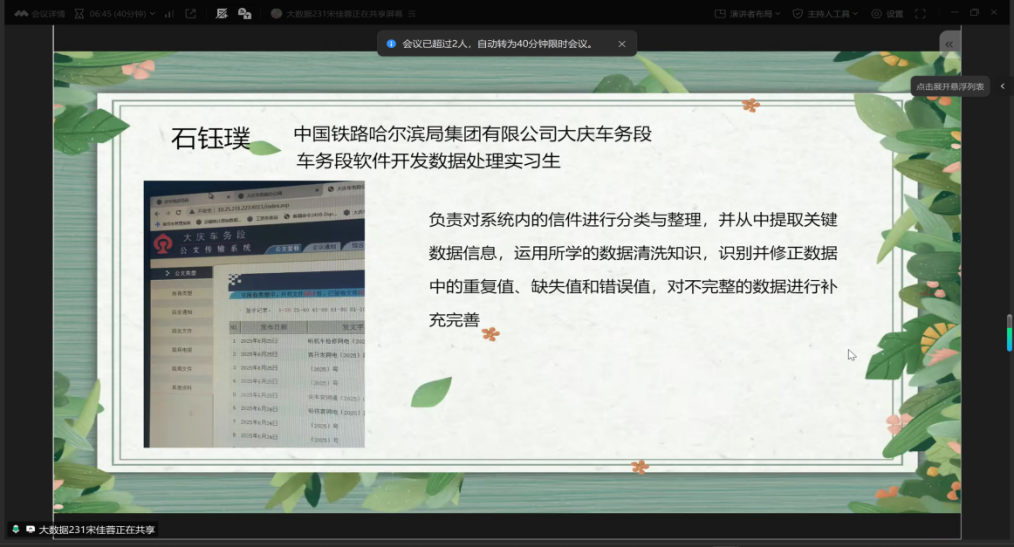Click the double-chevron collapse panel button
Viewport: 1014px width, 547px height.
949,44
